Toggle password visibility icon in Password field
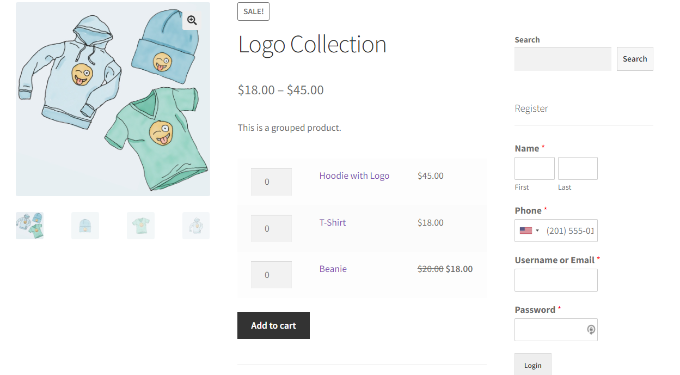This screenshot has height=375, width=680. pyautogui.click(x=591, y=329)
